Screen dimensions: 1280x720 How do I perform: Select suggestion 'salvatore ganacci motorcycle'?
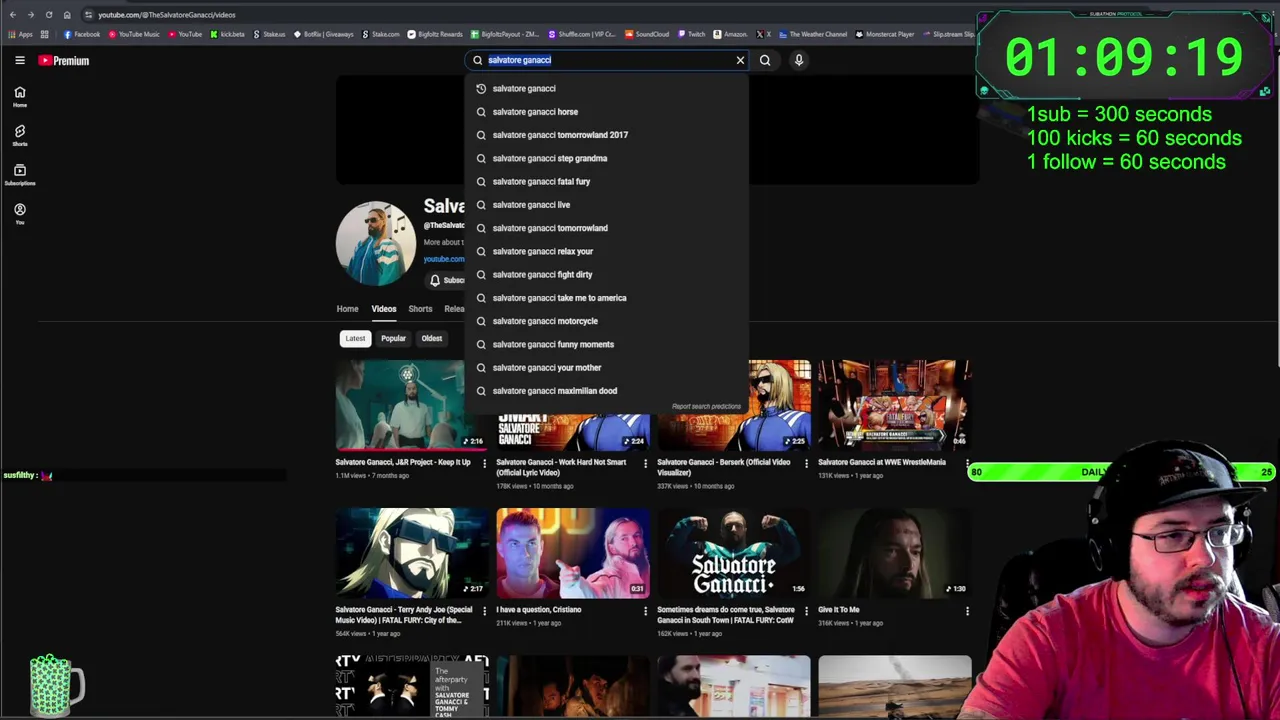607,321
